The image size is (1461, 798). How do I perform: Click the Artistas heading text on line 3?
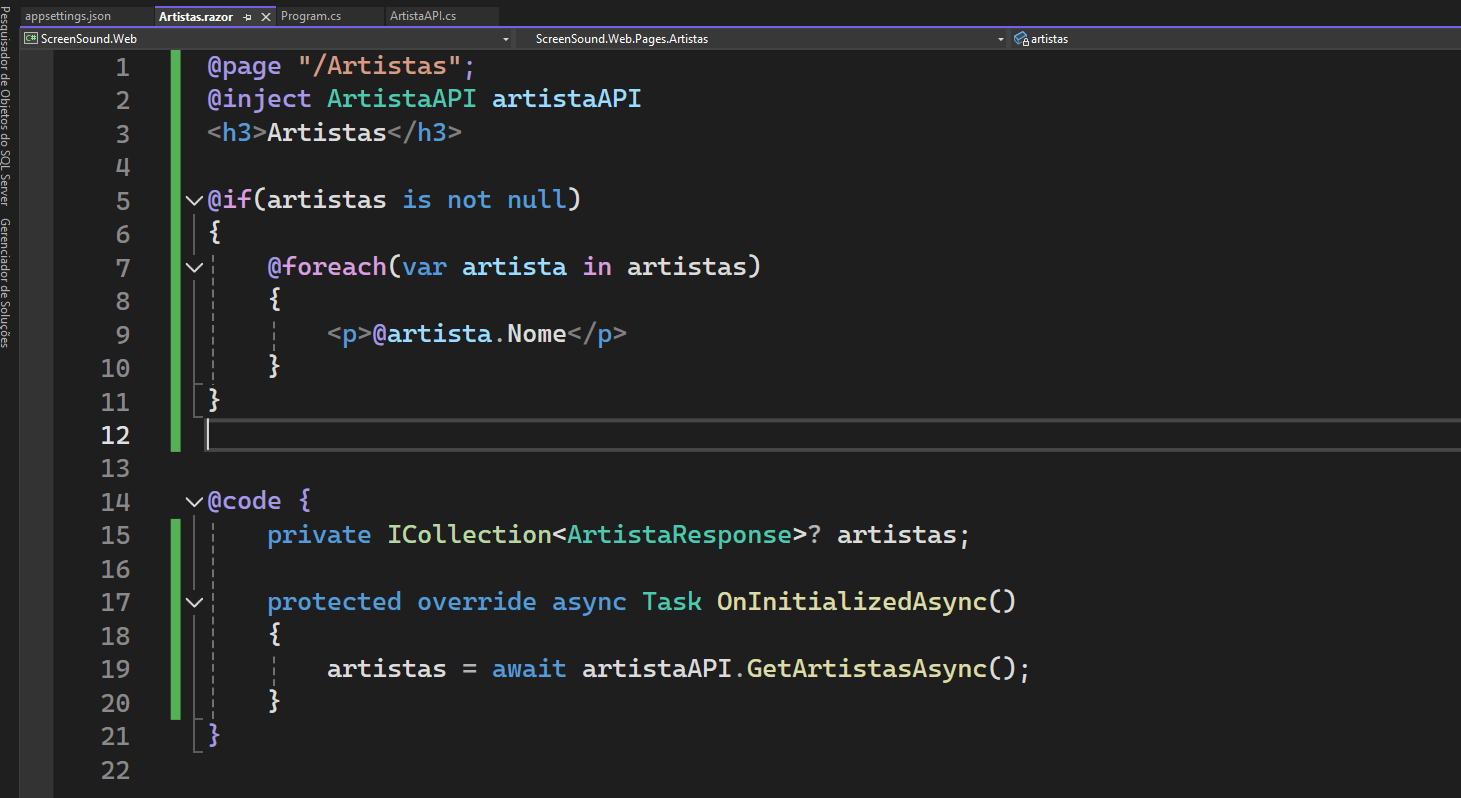(x=327, y=133)
